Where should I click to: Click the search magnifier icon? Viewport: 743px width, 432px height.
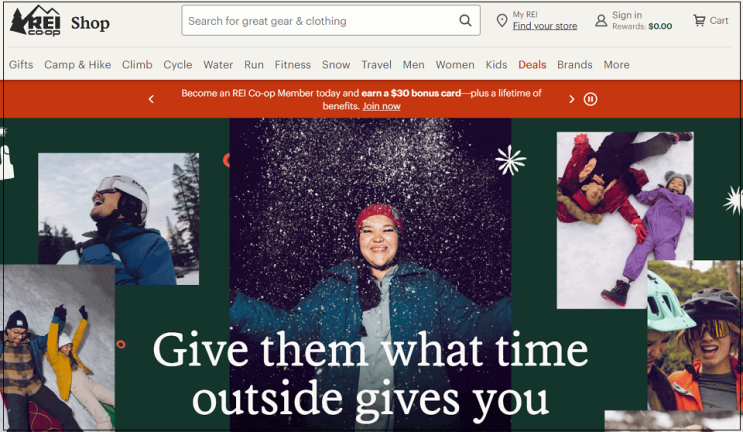coord(465,20)
